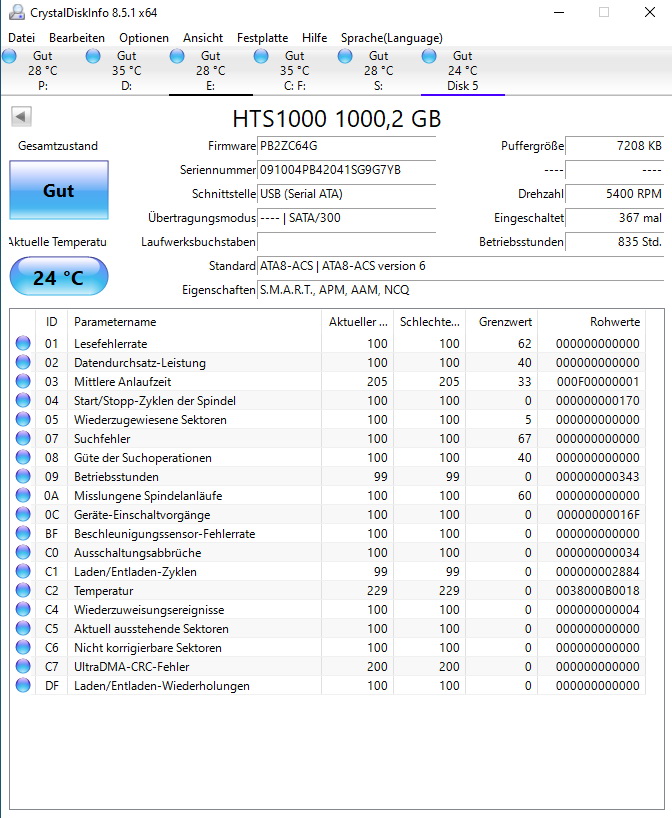The width and height of the screenshot is (672, 818).
Task: Click the Grenzwert column header
Action: click(x=501, y=321)
